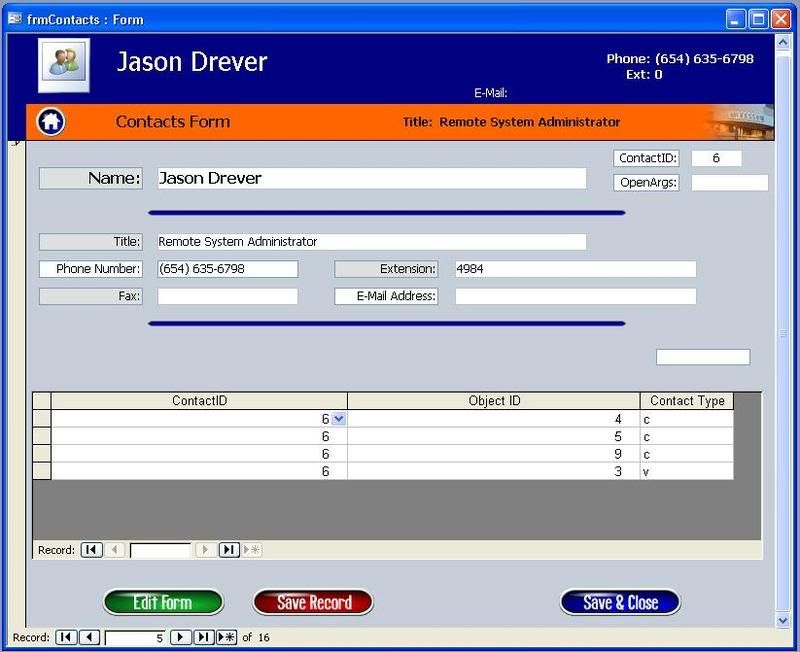Click the empty E-Mail Address field
Screen dimensions: 800x652
coord(576,296)
